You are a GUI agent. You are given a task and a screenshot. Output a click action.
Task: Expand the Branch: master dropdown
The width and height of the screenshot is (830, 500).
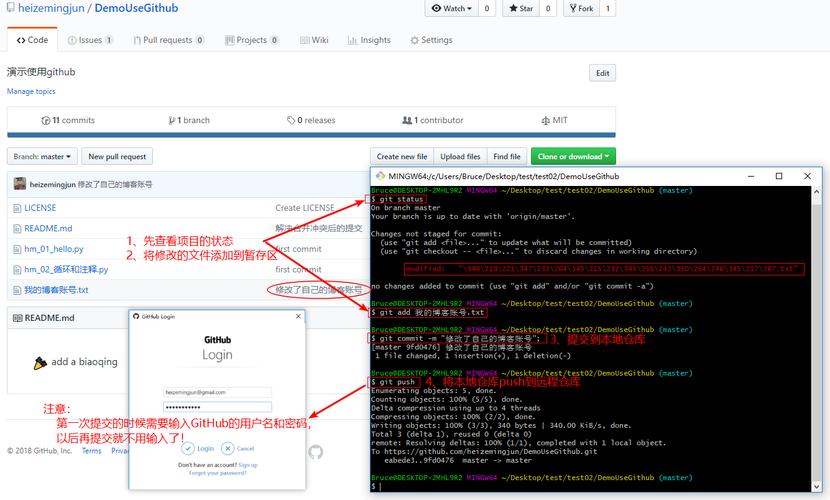point(42,157)
